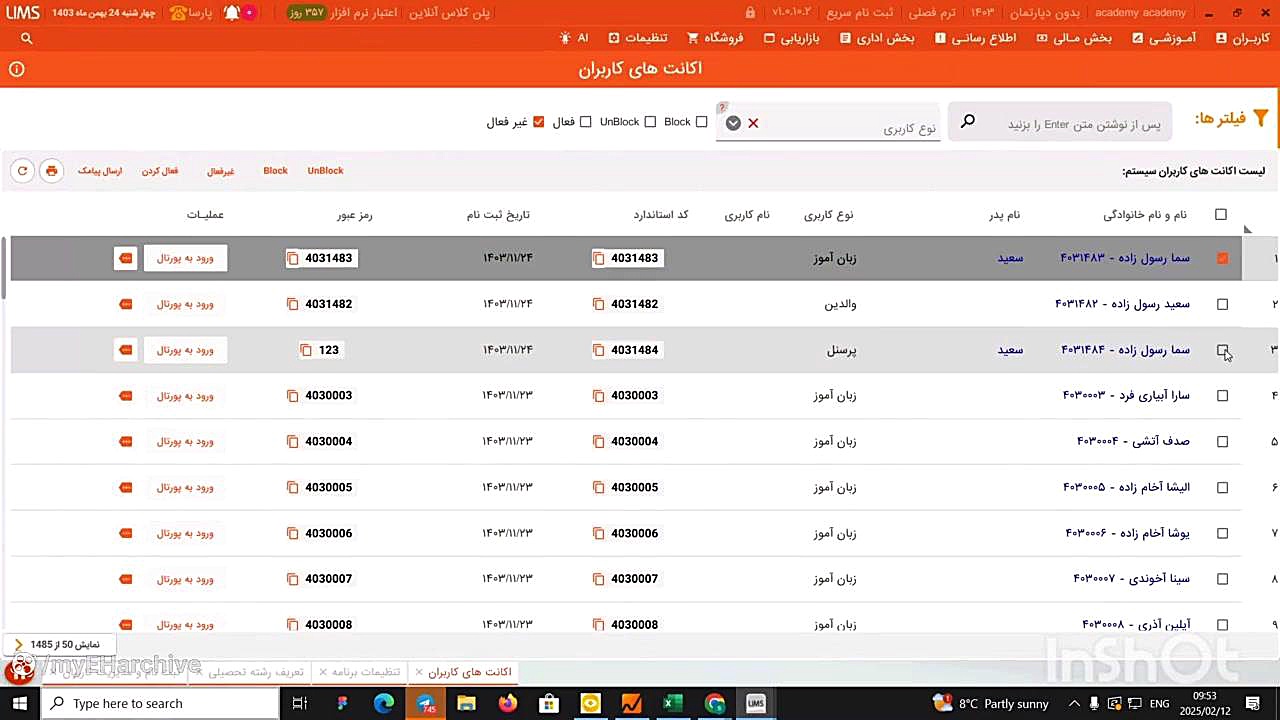Screen dimensions: 1280x720
Task: Click the Windows Type here to search box
Action: [x=160, y=704]
